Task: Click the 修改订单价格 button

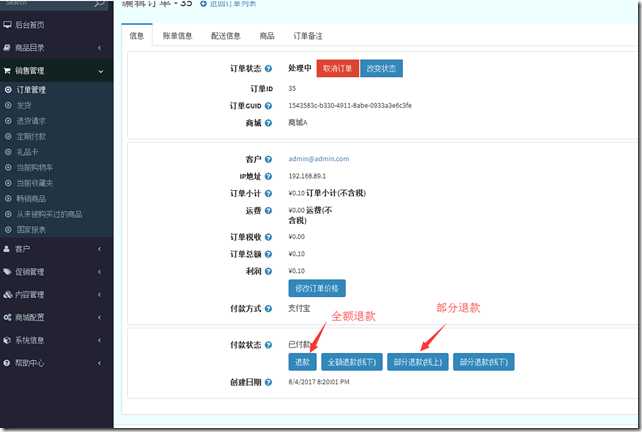Action: tap(317, 288)
